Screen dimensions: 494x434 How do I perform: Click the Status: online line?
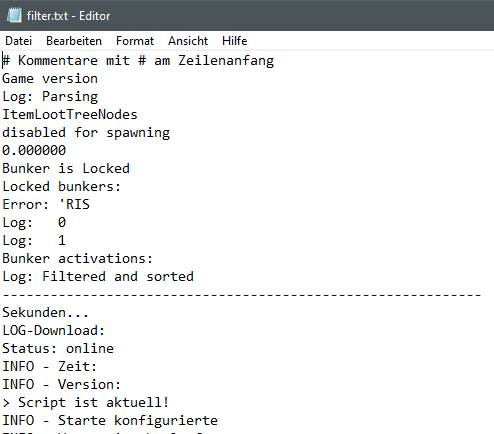point(58,349)
